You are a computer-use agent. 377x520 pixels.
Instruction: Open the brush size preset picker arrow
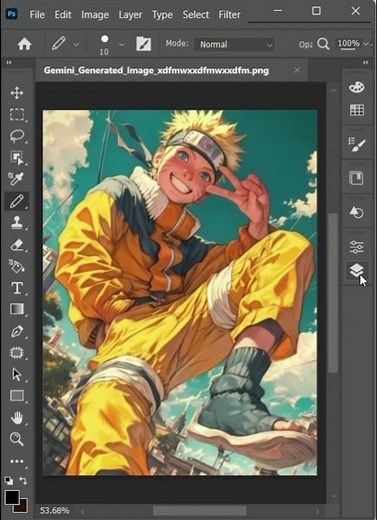click(x=122, y=44)
